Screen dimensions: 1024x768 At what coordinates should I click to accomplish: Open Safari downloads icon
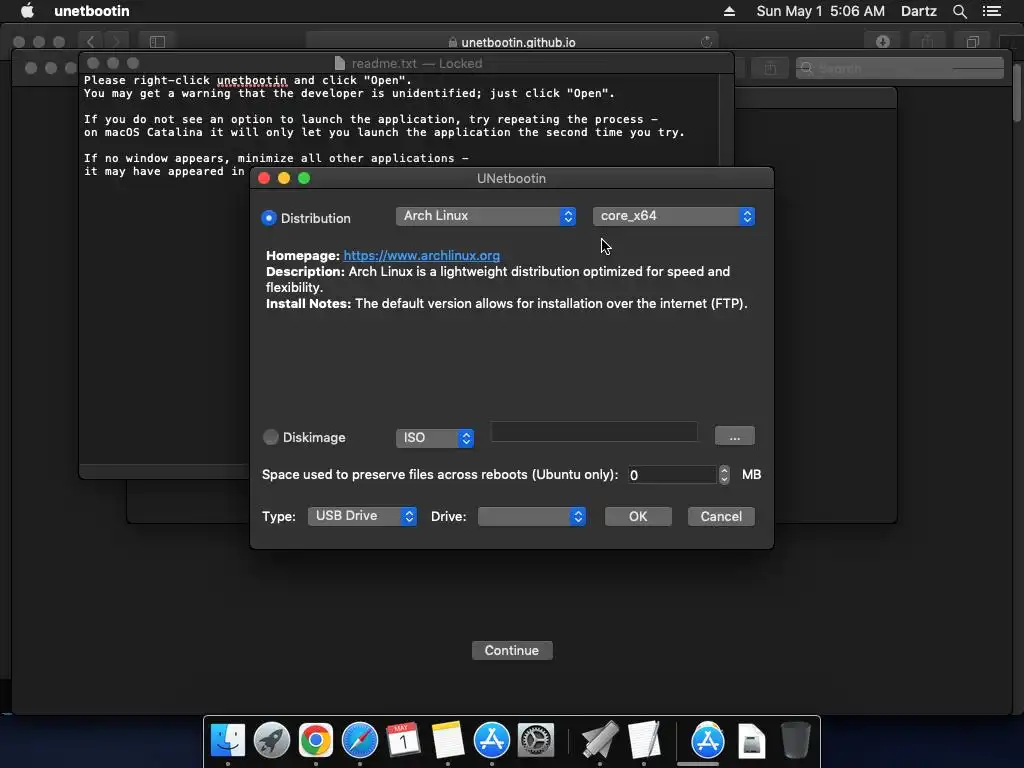click(883, 42)
